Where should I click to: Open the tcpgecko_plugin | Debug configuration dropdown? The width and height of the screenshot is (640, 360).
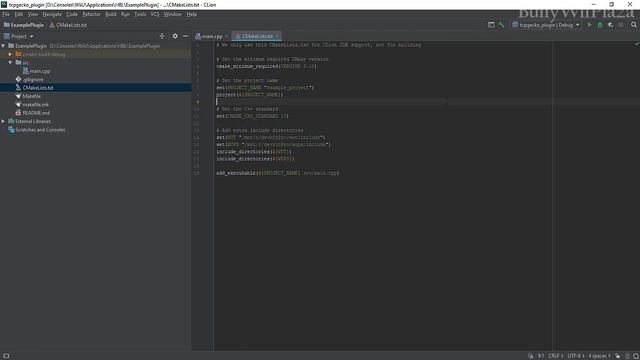546,25
